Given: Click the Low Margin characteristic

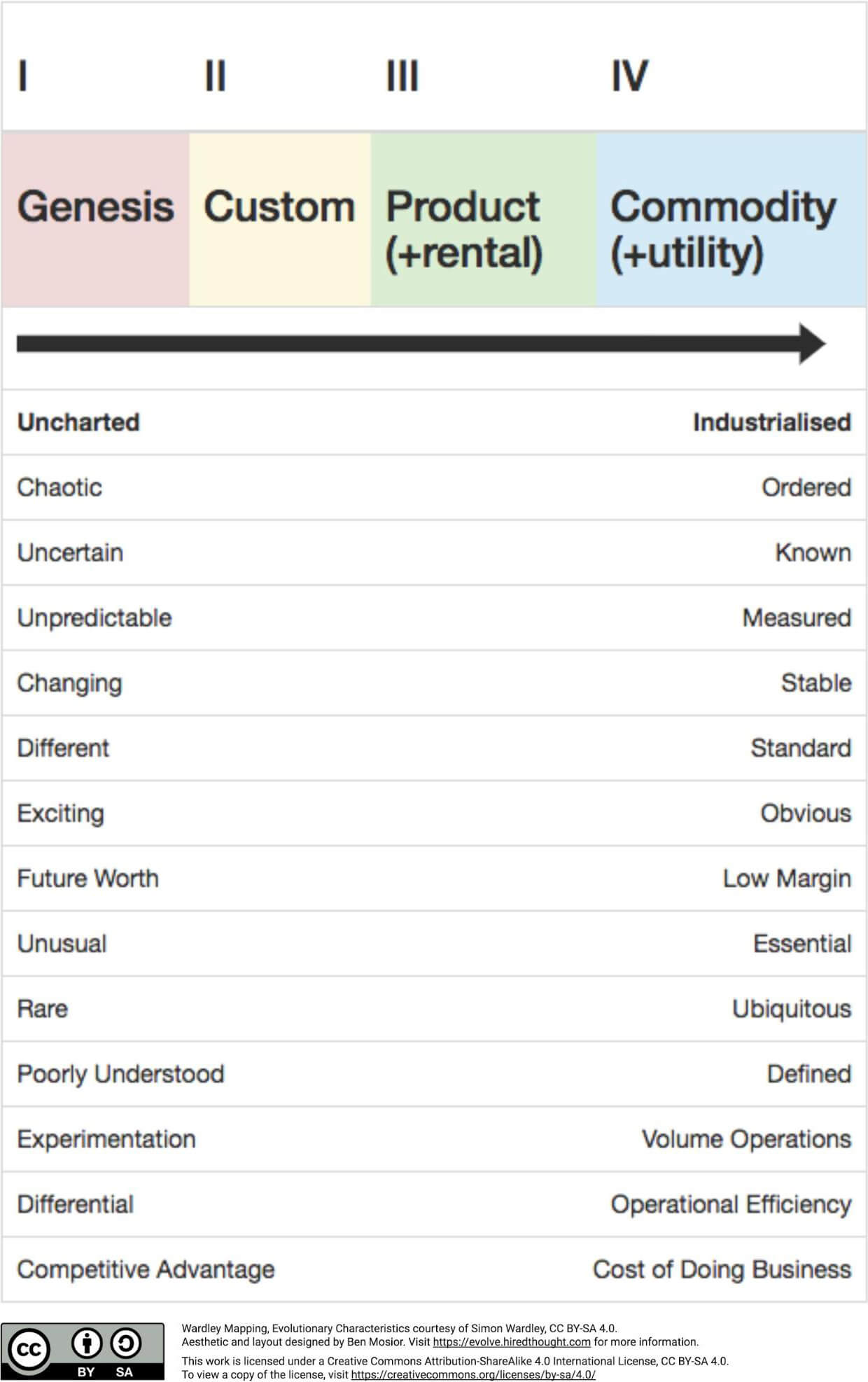Looking at the screenshot, I should [787, 878].
